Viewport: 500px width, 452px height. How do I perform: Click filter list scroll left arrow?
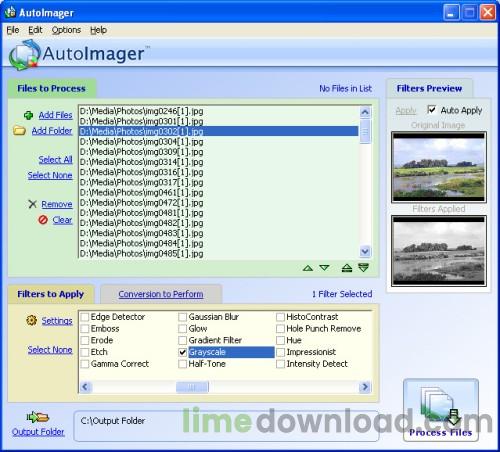85,387
